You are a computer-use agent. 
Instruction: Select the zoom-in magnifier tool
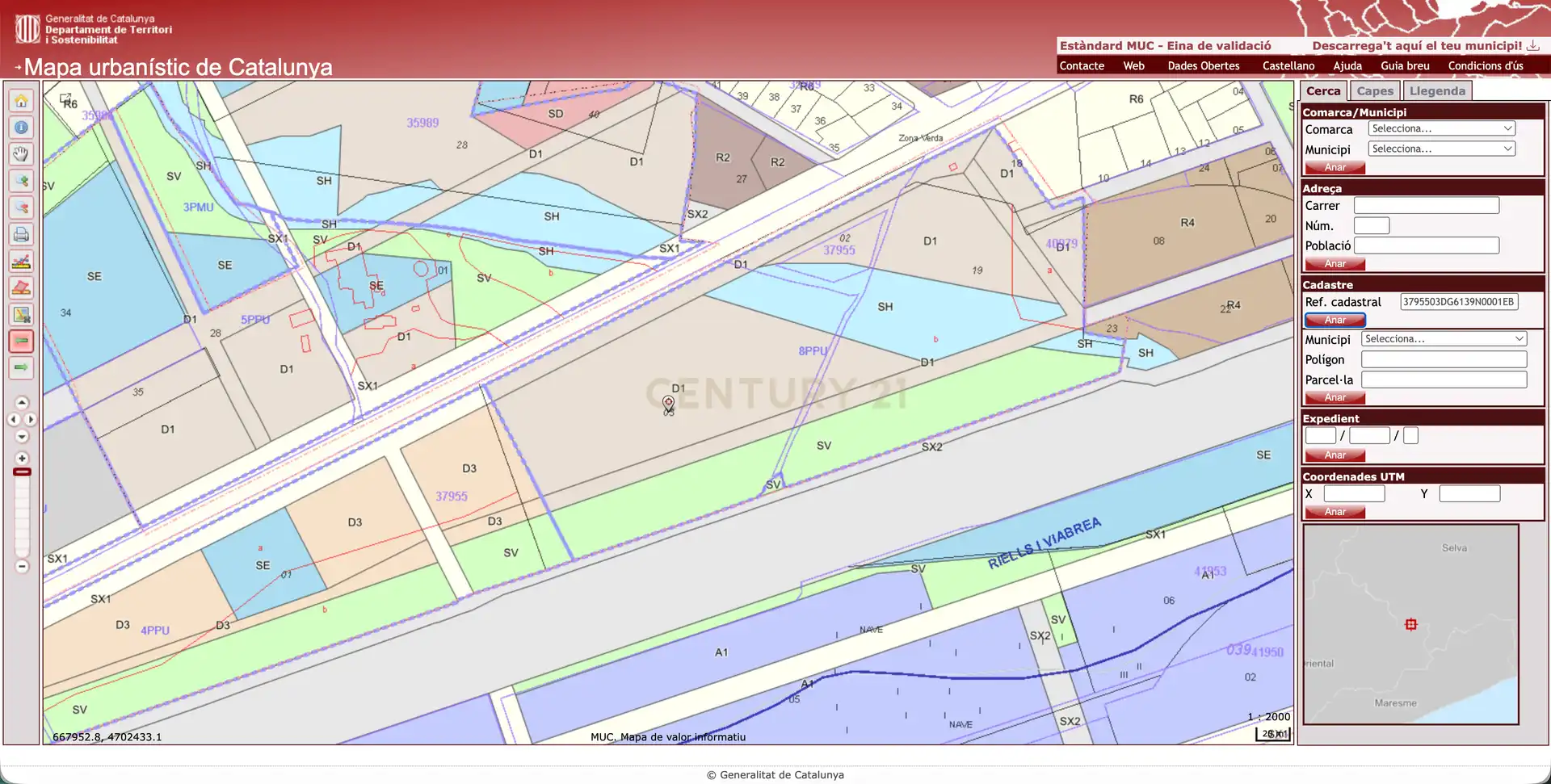(22, 181)
